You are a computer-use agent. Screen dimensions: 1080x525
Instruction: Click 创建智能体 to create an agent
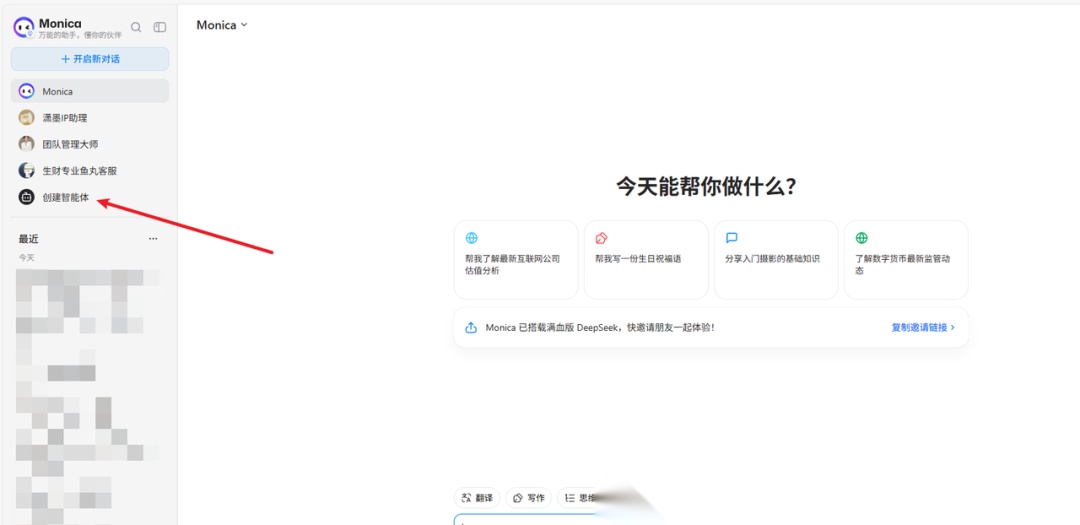click(90, 197)
